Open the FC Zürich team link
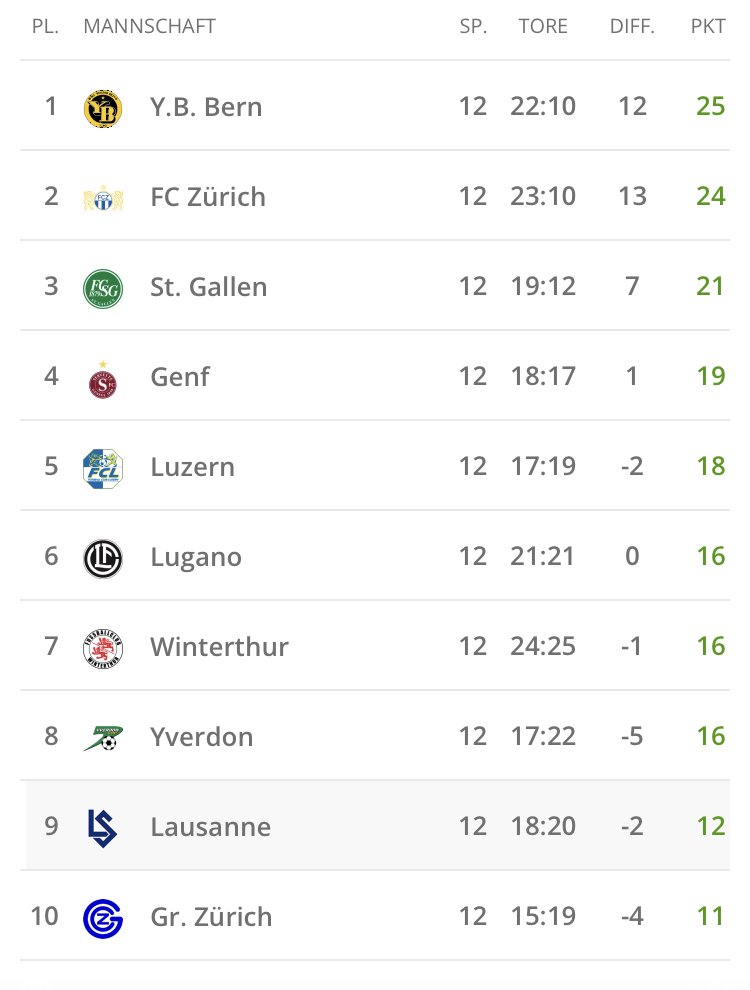Viewport: 750px width, 990px height. (208, 197)
